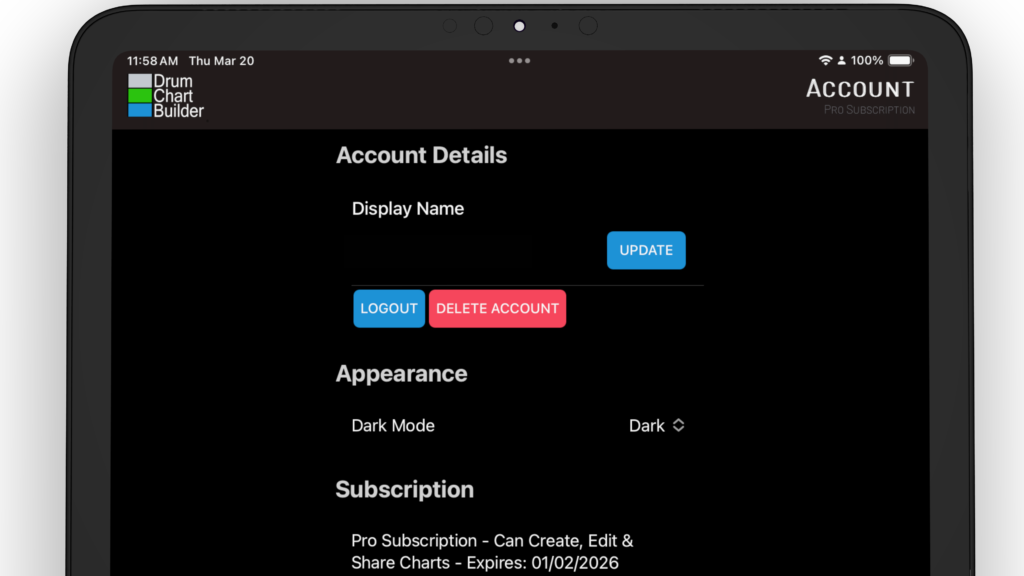Tap the 11:58 AM clock
1024x576 pixels.
(x=152, y=61)
